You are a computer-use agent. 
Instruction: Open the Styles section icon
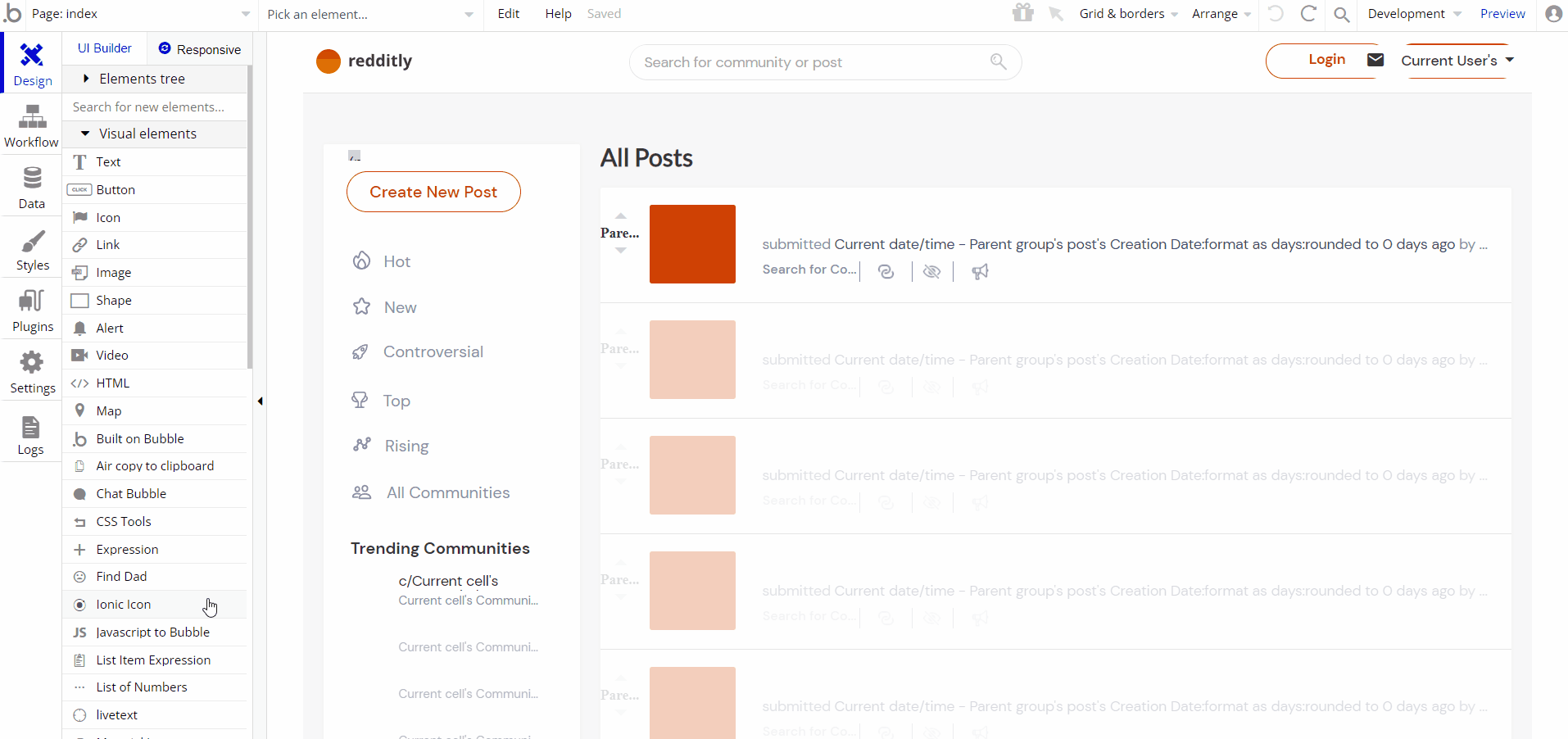point(32,250)
